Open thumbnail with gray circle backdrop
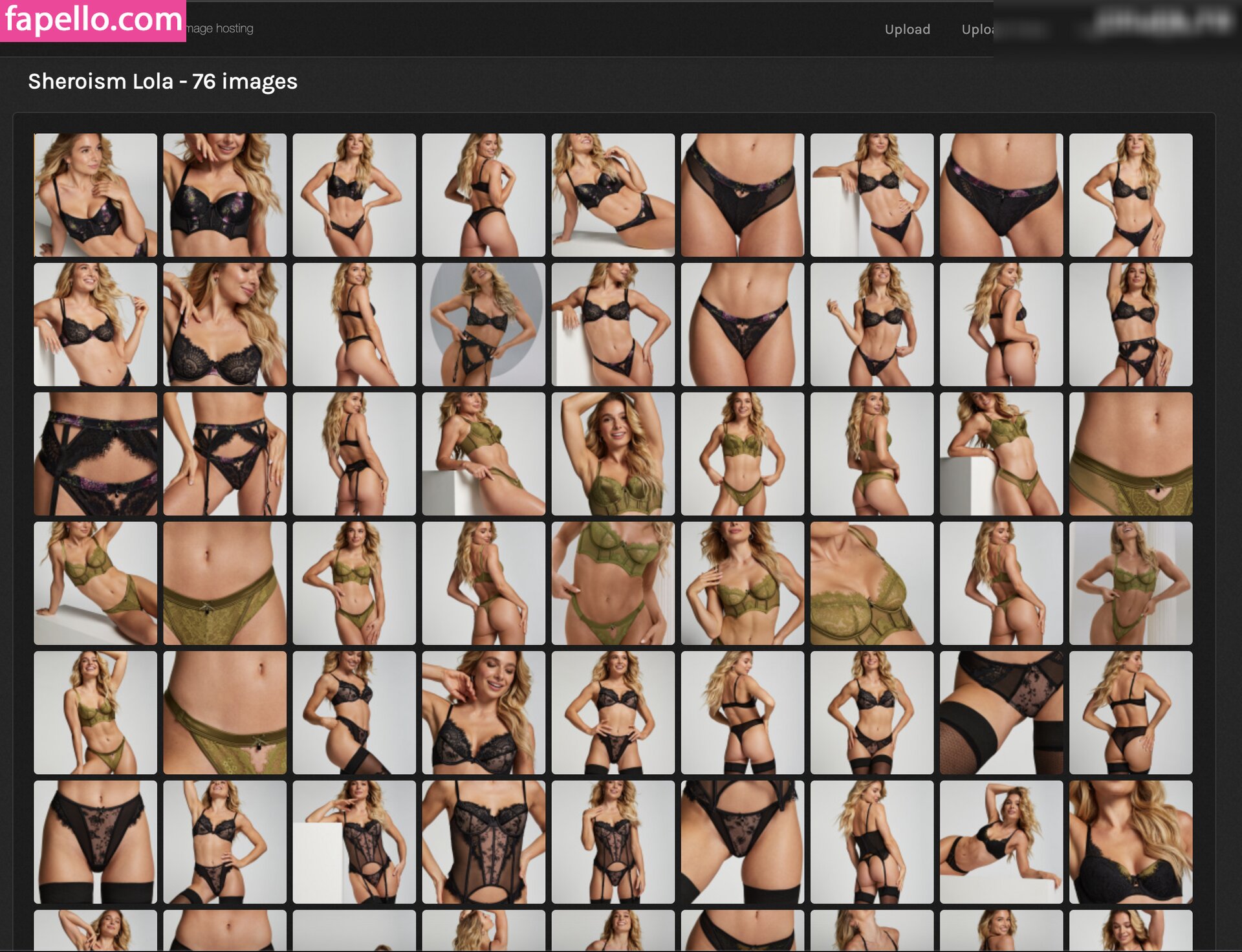This screenshot has height=952, width=1242. (x=483, y=324)
